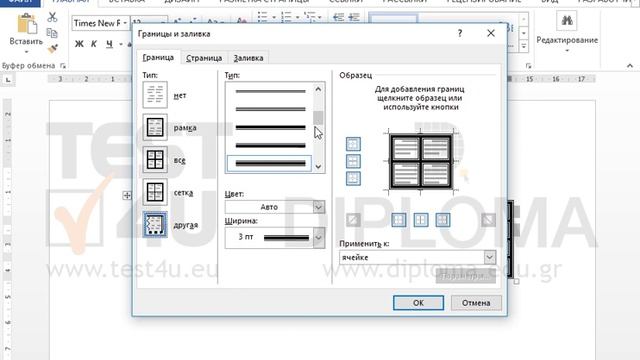
Task: Toggle the inside vertical border button
Action: click(x=421, y=220)
